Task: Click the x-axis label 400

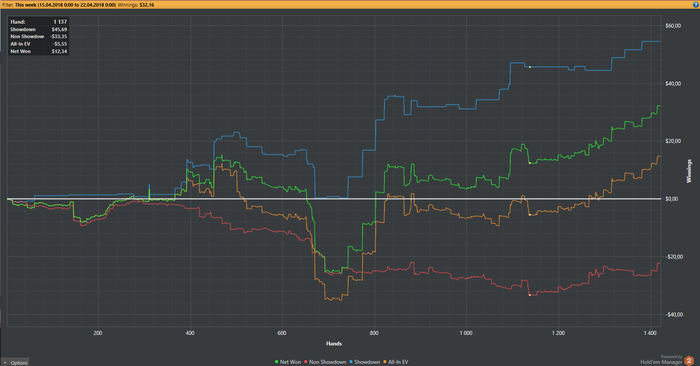Action: pyautogui.click(x=190, y=333)
